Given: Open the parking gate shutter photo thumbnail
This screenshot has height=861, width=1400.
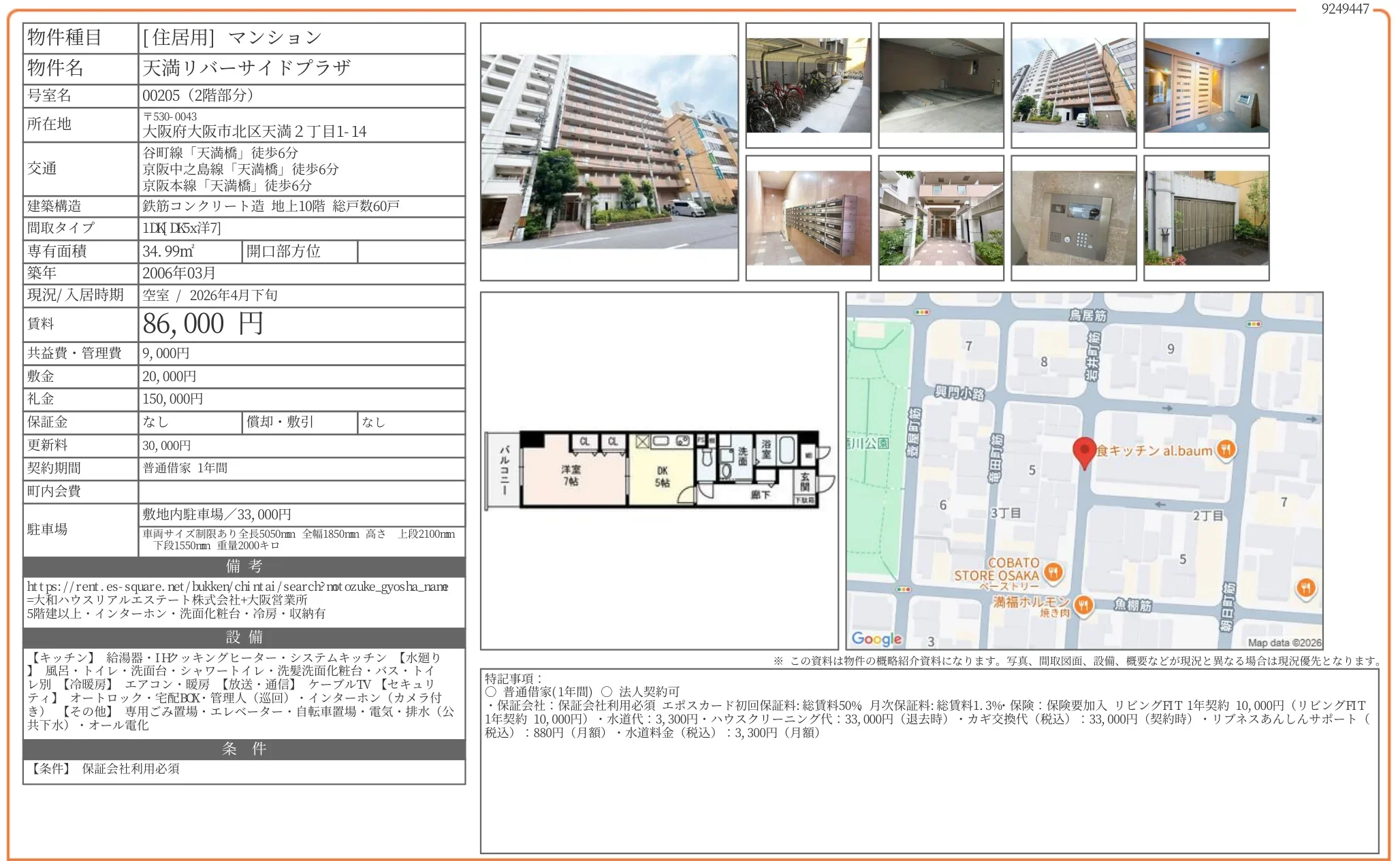Looking at the screenshot, I should pos(1206,218).
